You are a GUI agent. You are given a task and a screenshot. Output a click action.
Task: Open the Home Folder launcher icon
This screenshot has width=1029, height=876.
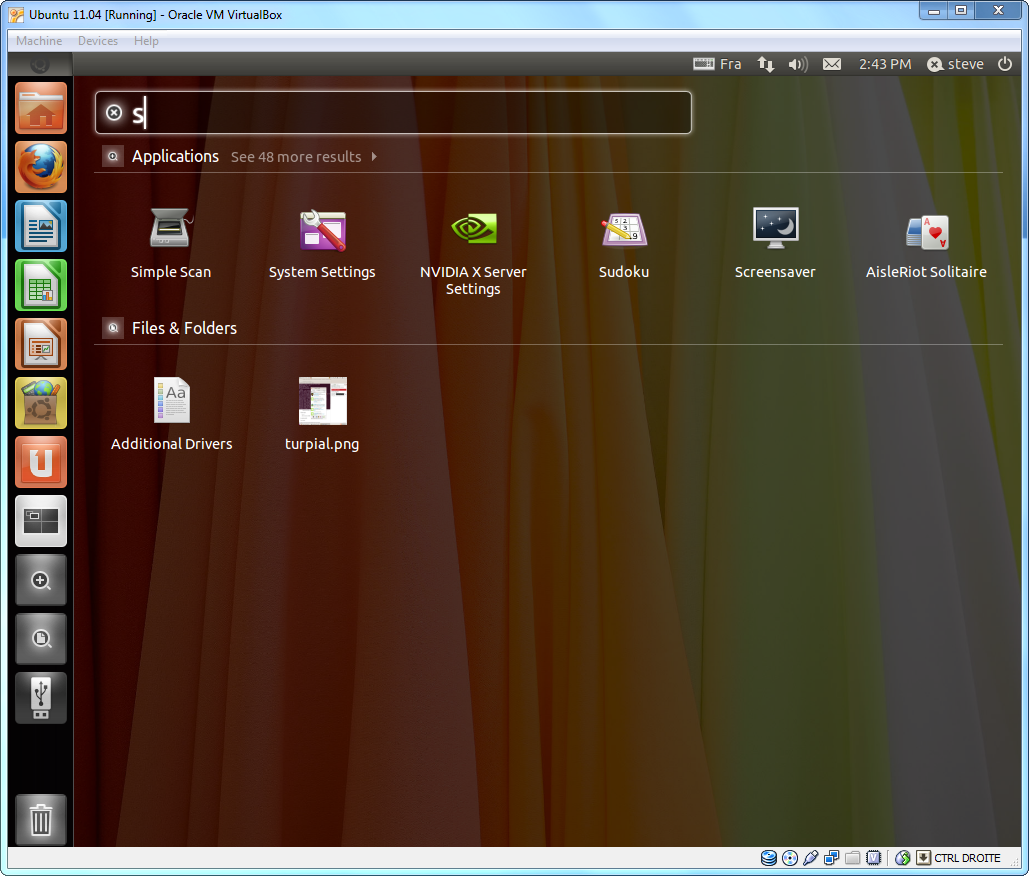[41, 108]
